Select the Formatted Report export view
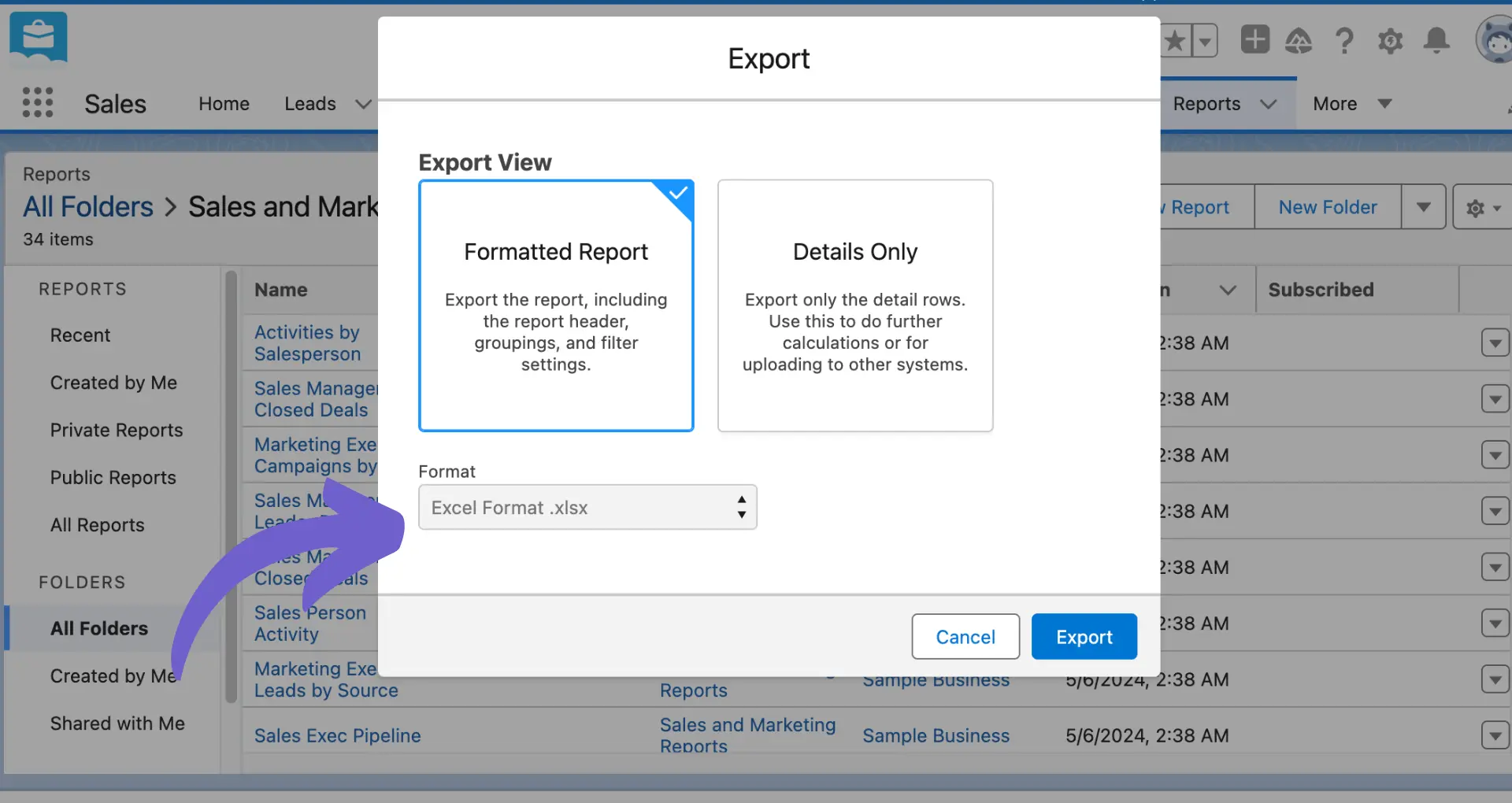The width and height of the screenshot is (1512, 803). 556,305
